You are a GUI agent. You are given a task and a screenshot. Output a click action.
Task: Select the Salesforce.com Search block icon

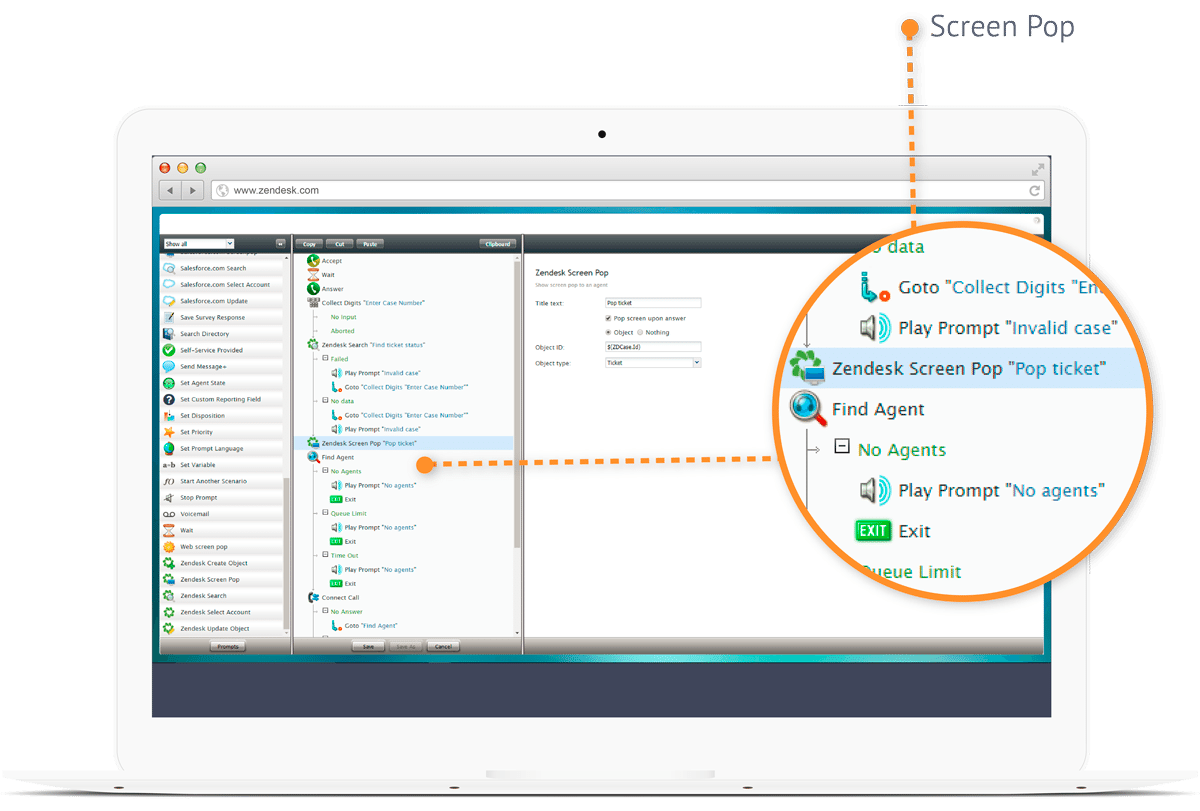tap(169, 268)
